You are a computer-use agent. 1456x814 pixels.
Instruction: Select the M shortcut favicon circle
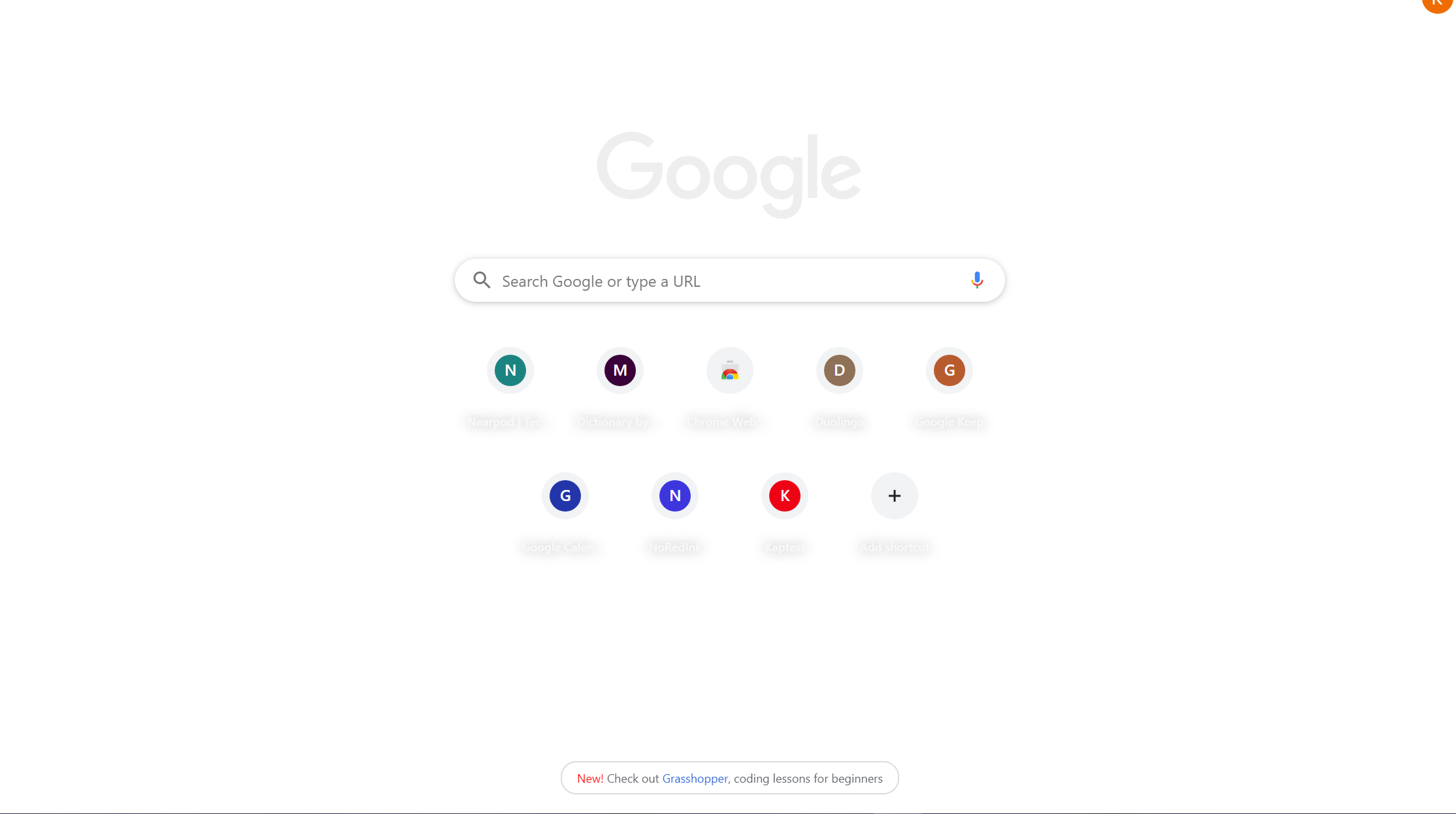tap(619, 370)
